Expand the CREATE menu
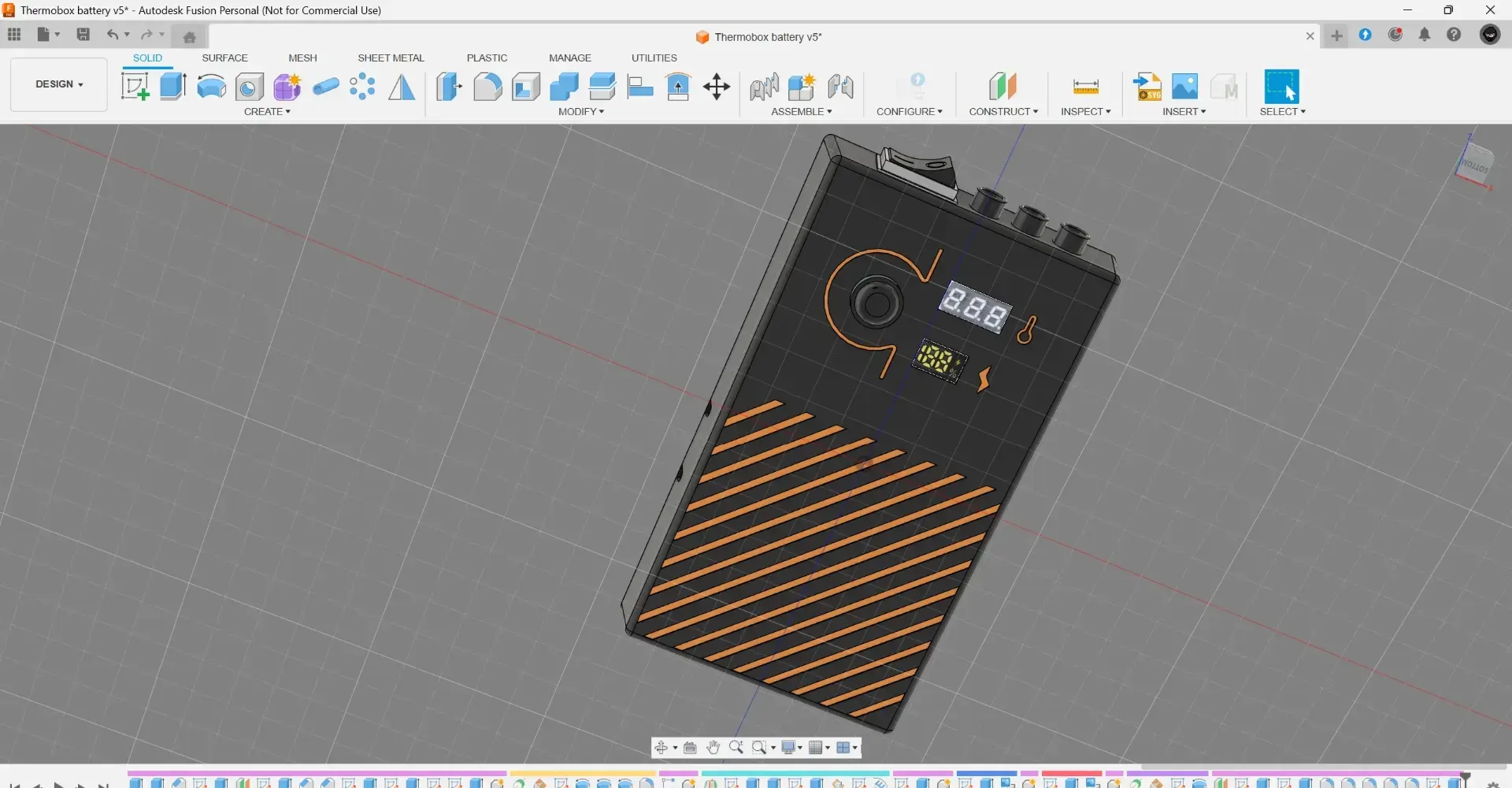Screen dimensions: 1512x788 click(x=267, y=112)
